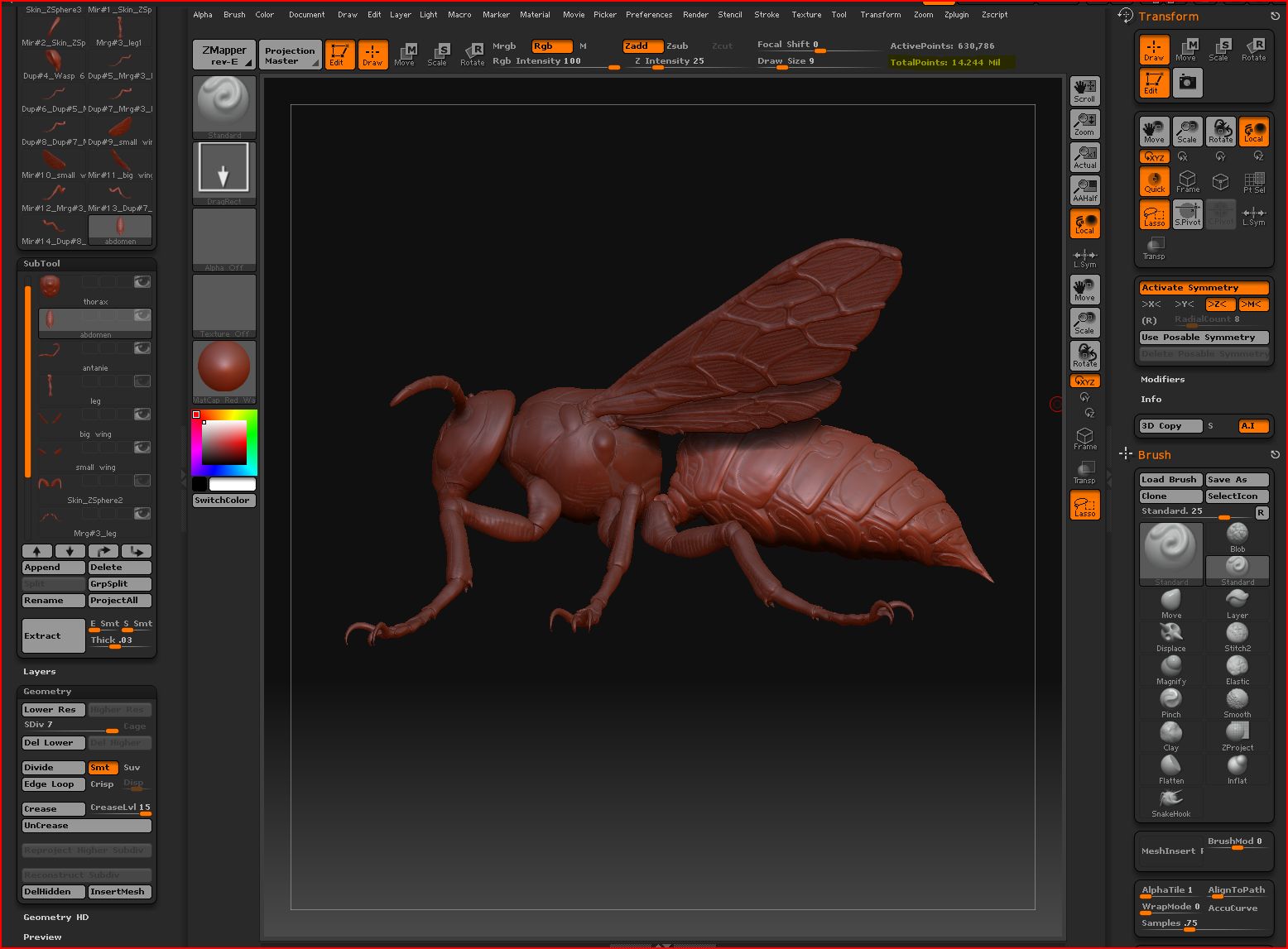Expand the Layers section
1288x949 pixels.
pyautogui.click(x=39, y=672)
